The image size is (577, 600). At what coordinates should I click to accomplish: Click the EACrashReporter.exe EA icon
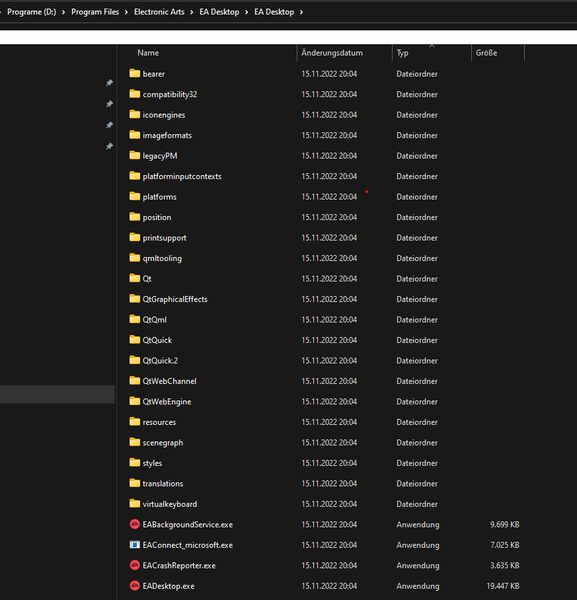tap(134, 565)
